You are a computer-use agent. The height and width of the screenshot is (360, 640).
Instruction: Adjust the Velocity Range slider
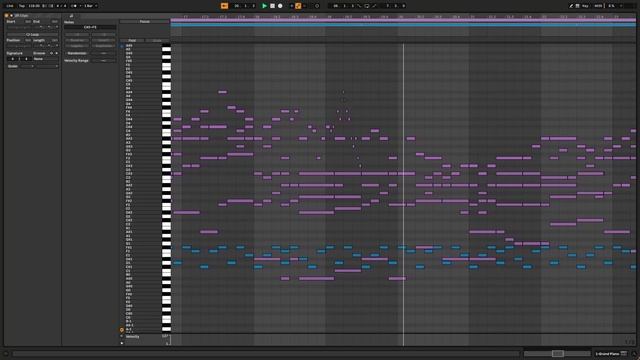point(103,60)
